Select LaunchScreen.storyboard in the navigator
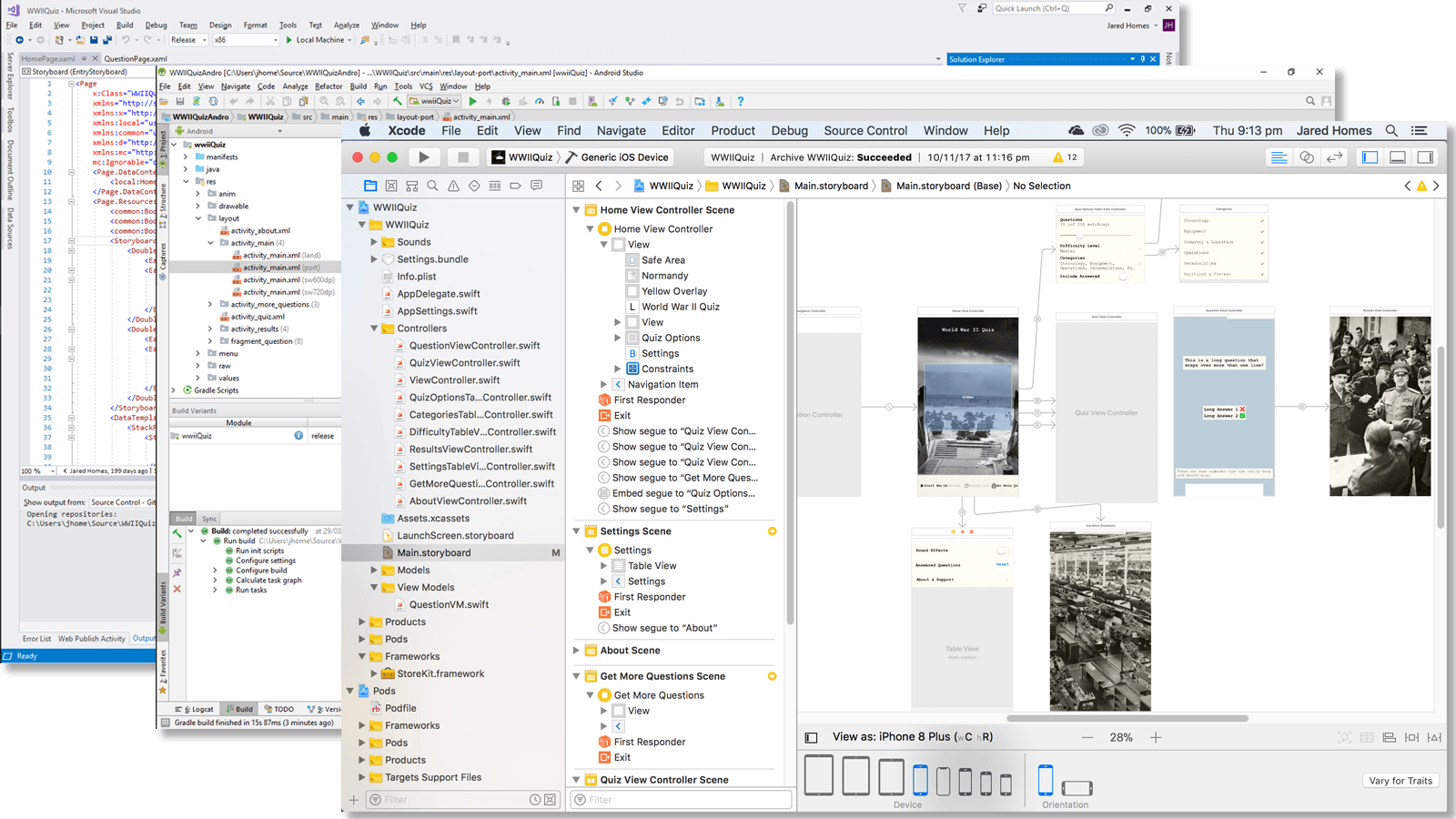The height and width of the screenshot is (819, 1456). tap(455, 536)
